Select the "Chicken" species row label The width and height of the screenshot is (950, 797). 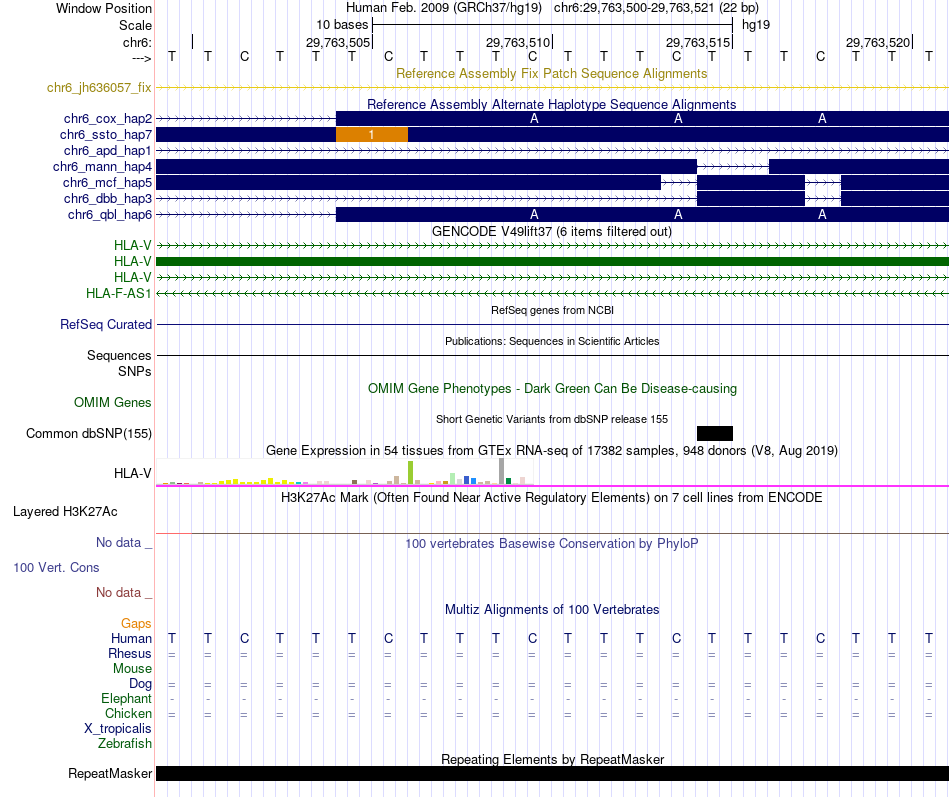coord(128,713)
